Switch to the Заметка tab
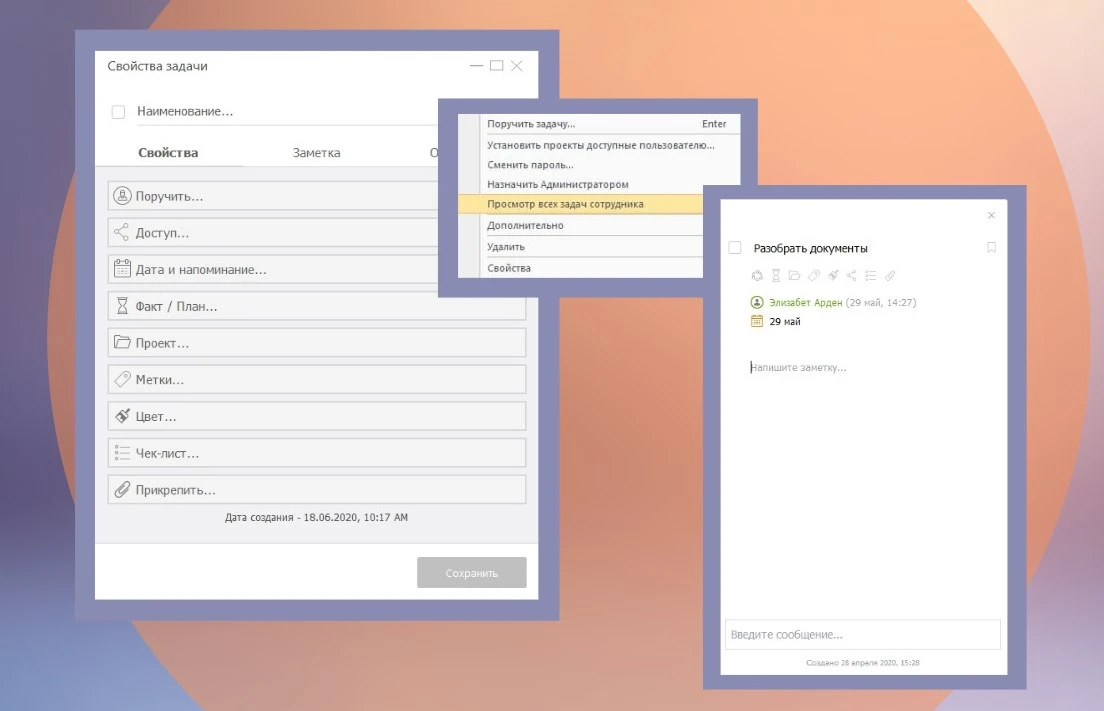This screenshot has height=711, width=1104. (x=316, y=153)
